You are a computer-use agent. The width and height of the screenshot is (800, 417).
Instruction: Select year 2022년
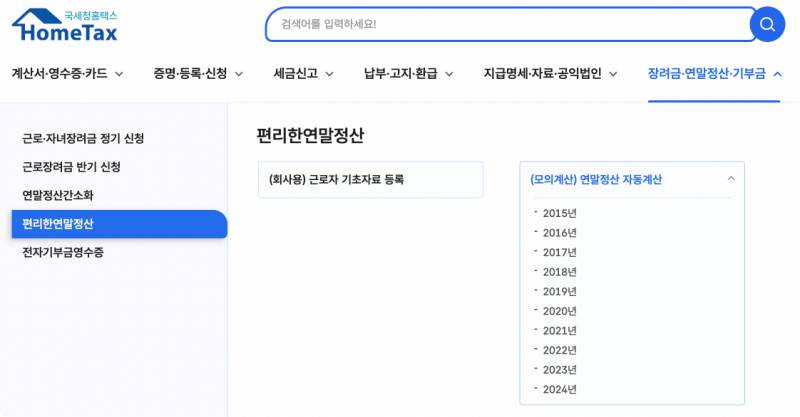click(559, 350)
